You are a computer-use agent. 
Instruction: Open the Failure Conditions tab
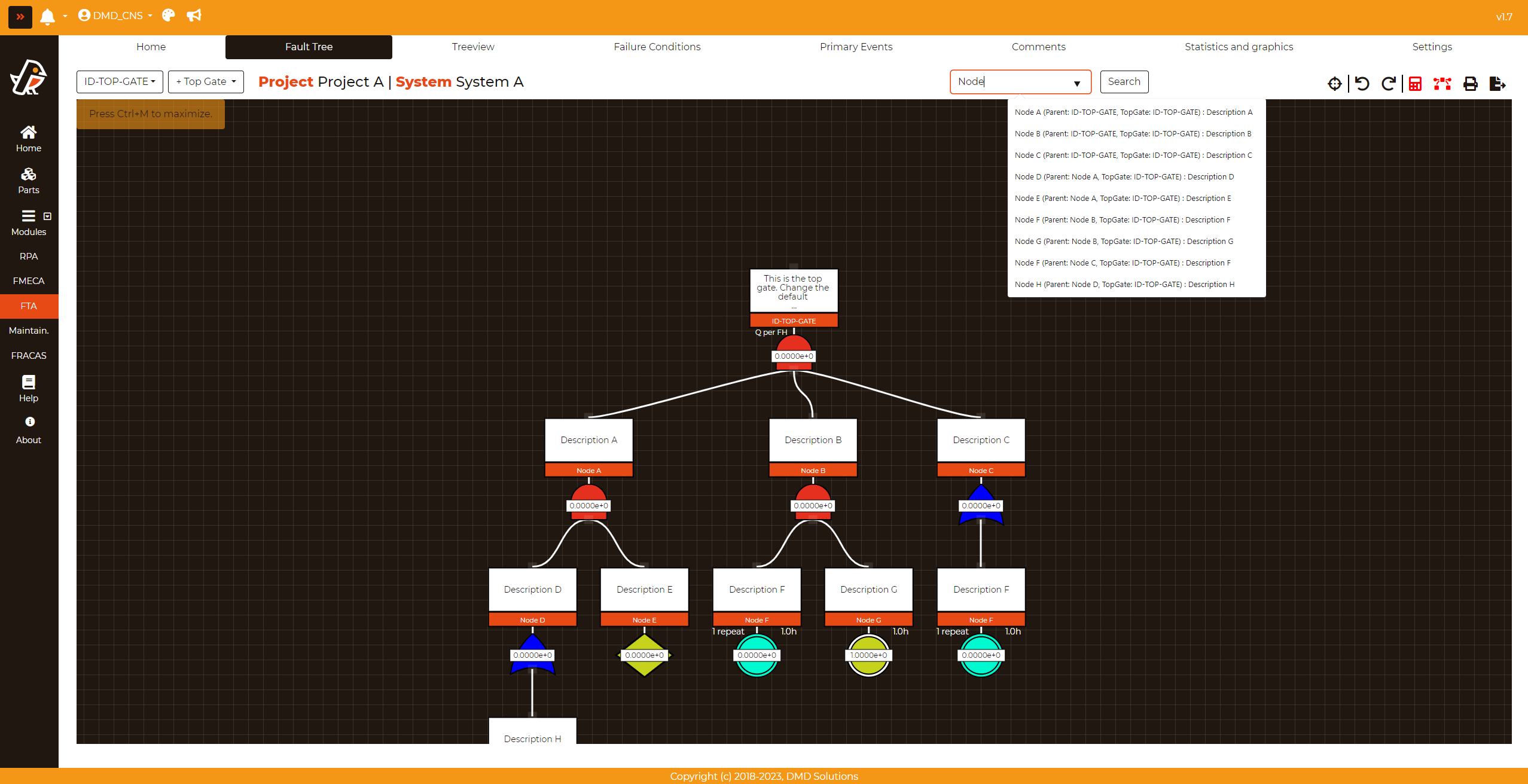click(x=657, y=47)
